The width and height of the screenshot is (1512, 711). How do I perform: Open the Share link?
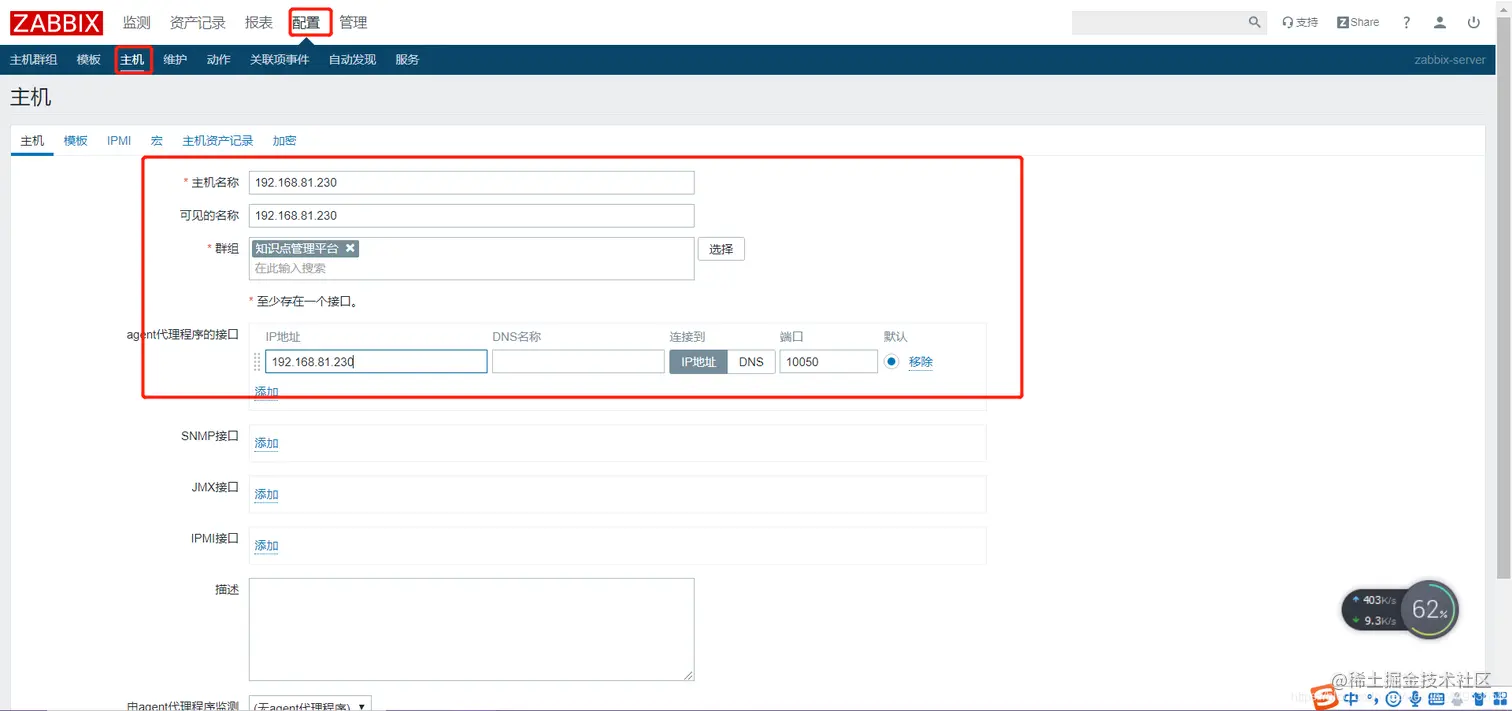click(1358, 22)
